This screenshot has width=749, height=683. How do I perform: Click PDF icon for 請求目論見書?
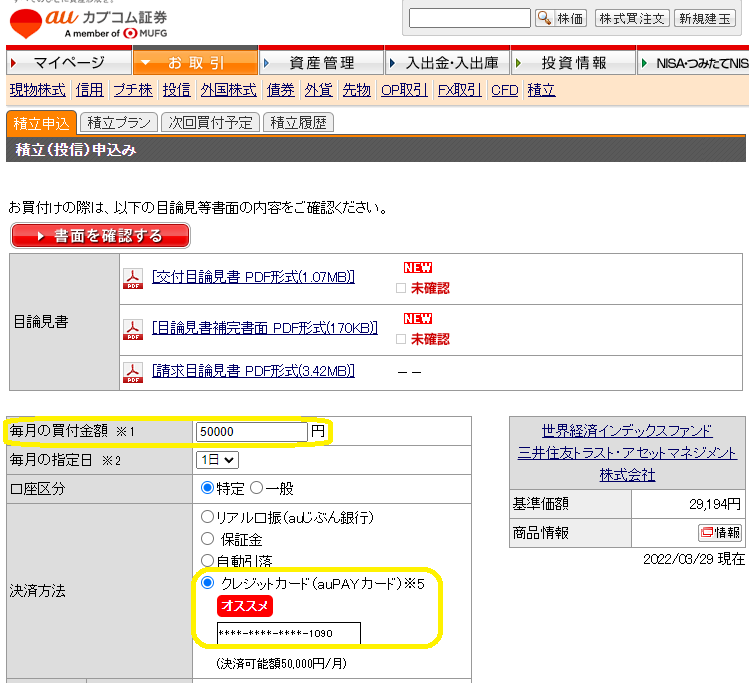tap(133, 373)
